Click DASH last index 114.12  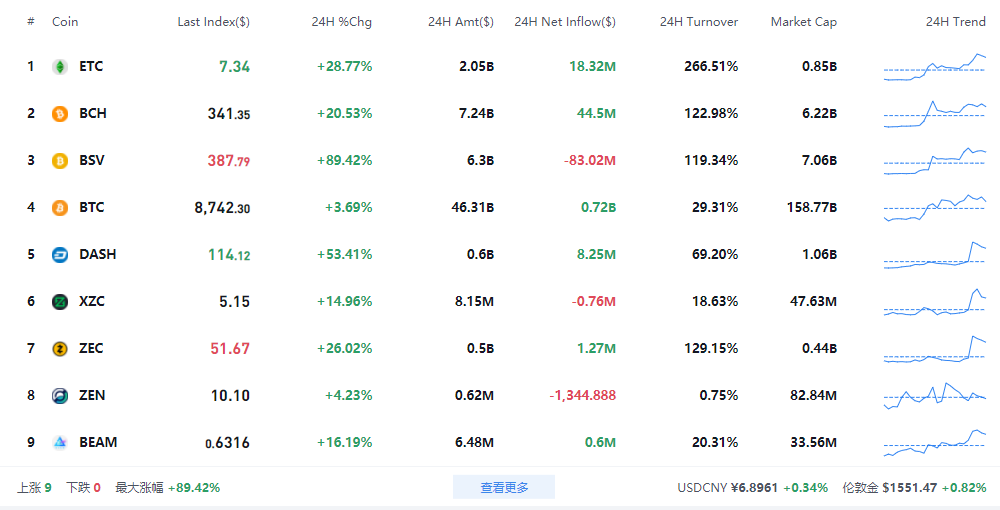click(x=229, y=255)
